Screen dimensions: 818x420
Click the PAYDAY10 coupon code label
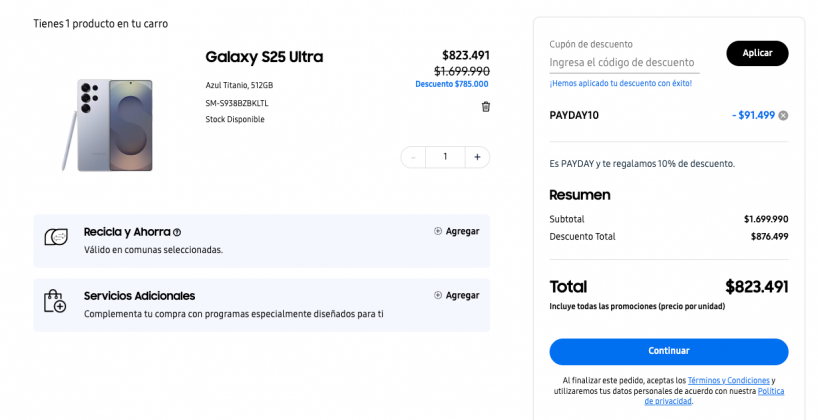574,115
